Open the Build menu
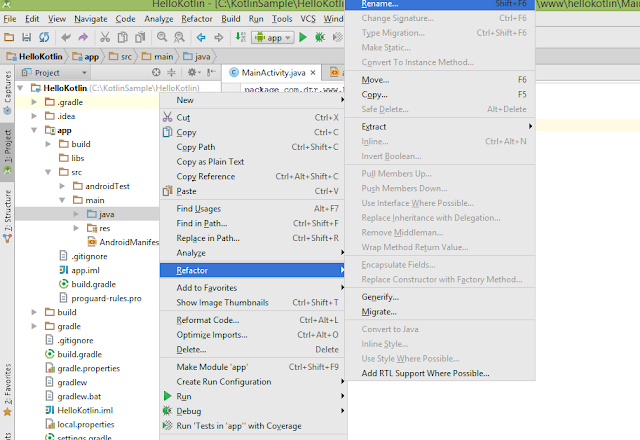This screenshot has height=440, width=640. pos(231,19)
